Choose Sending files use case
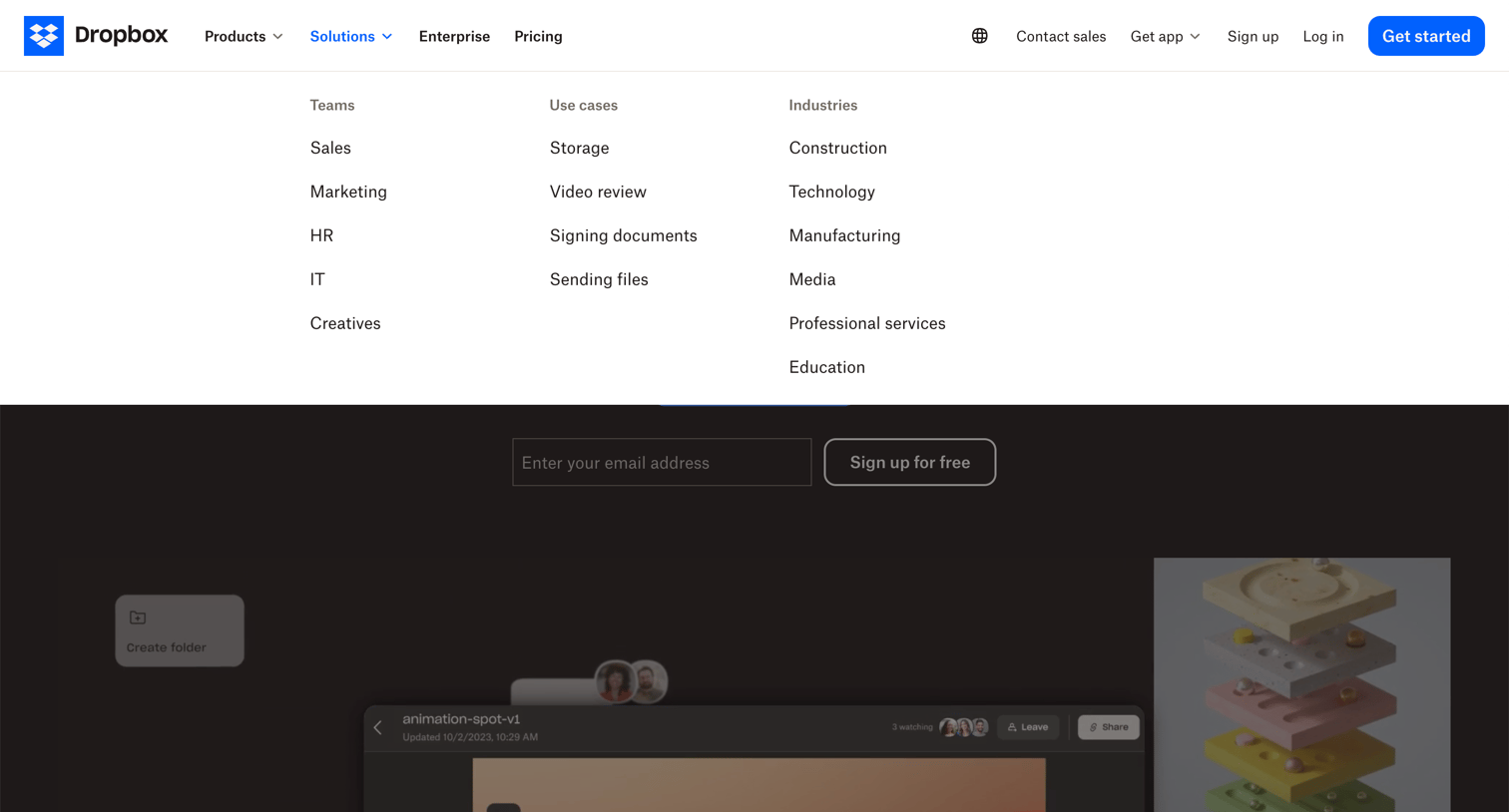This screenshot has width=1509, height=812. [x=599, y=279]
